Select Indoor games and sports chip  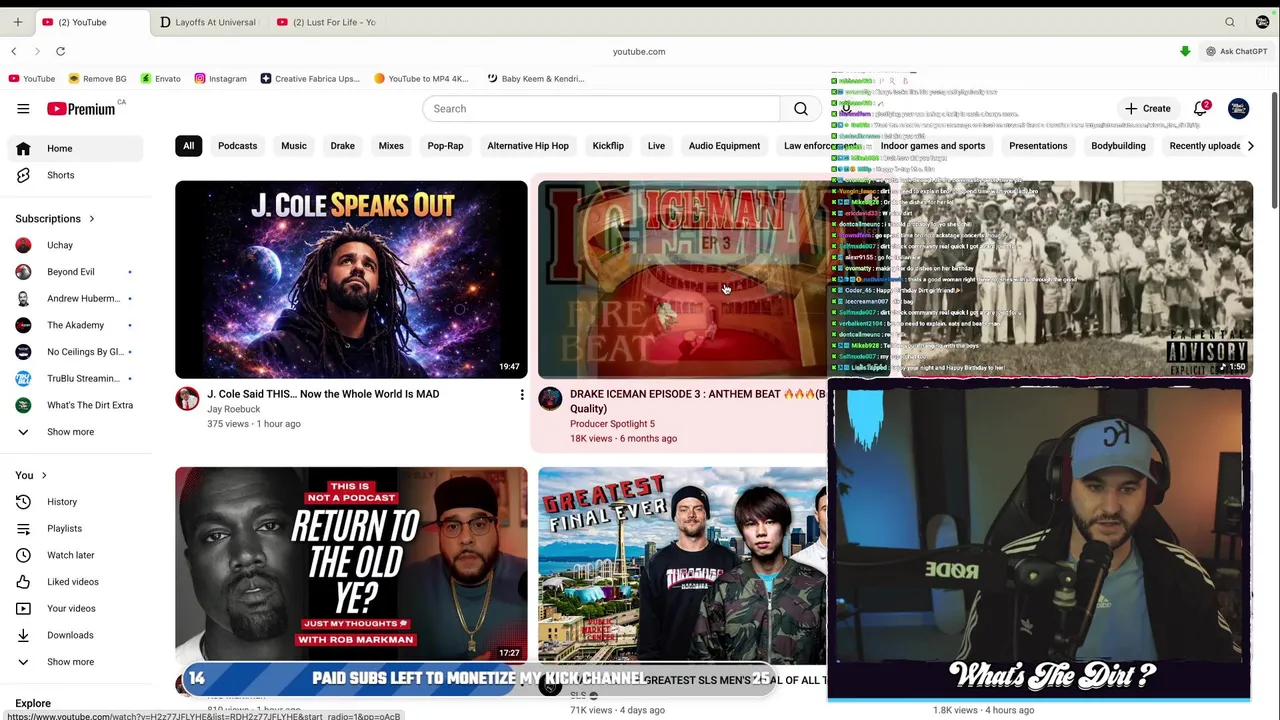pyautogui.click(x=932, y=146)
